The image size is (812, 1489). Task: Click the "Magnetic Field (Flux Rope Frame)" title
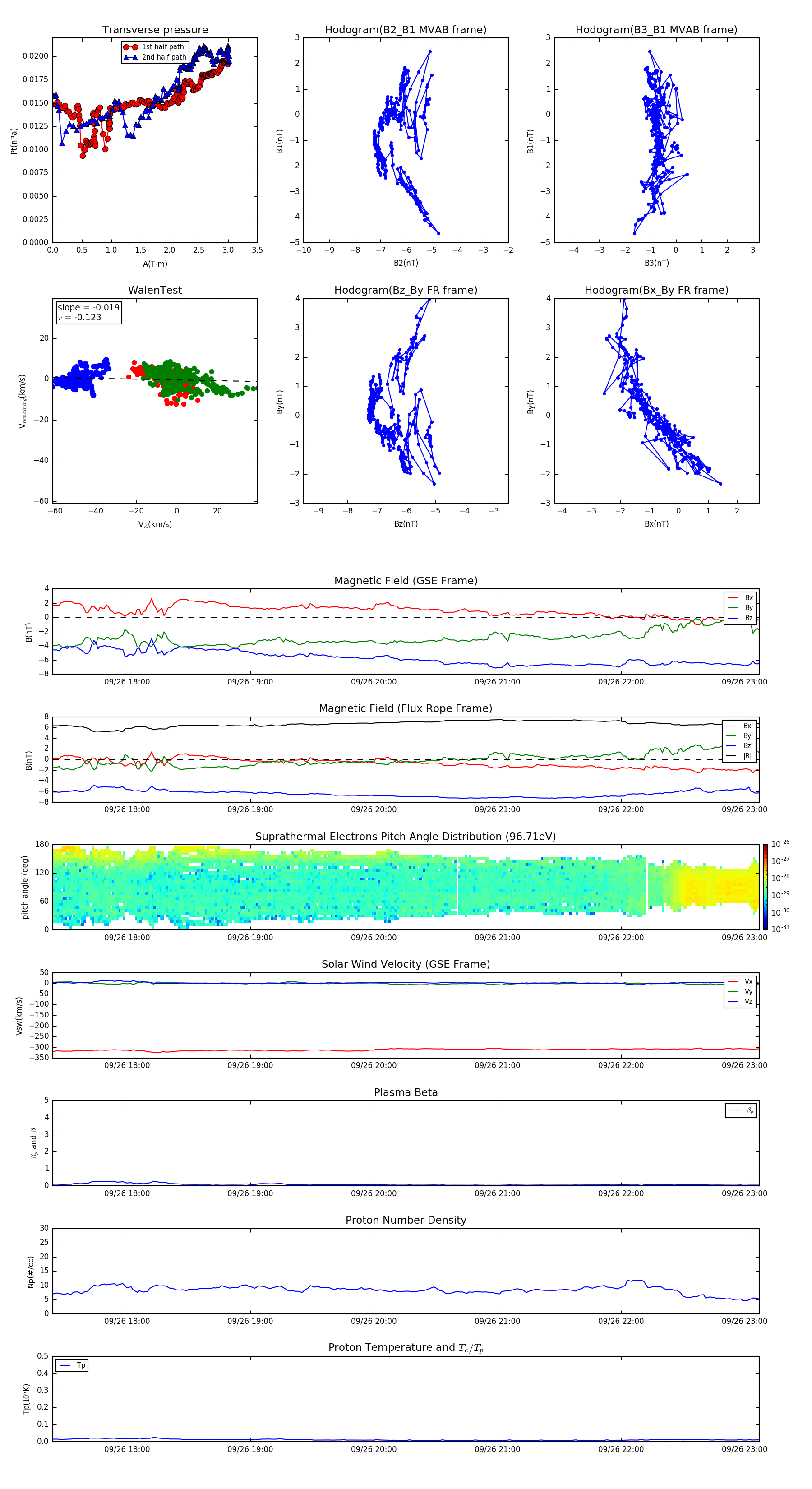pyautogui.click(x=406, y=709)
